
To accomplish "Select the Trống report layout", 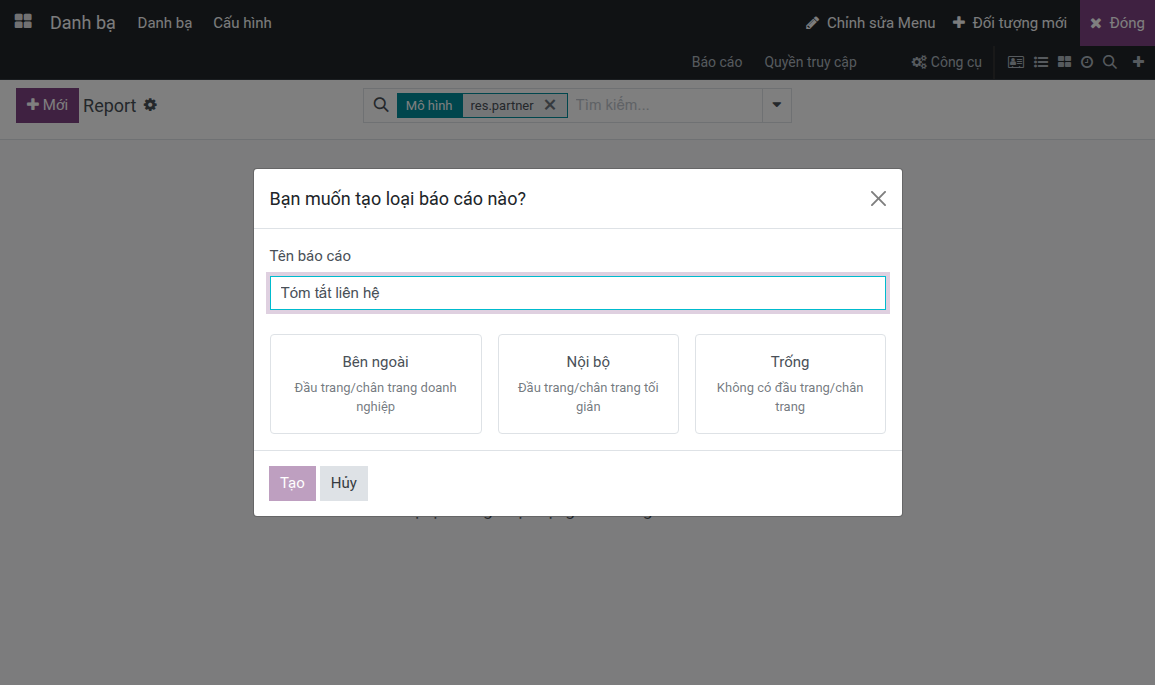I will point(790,384).
